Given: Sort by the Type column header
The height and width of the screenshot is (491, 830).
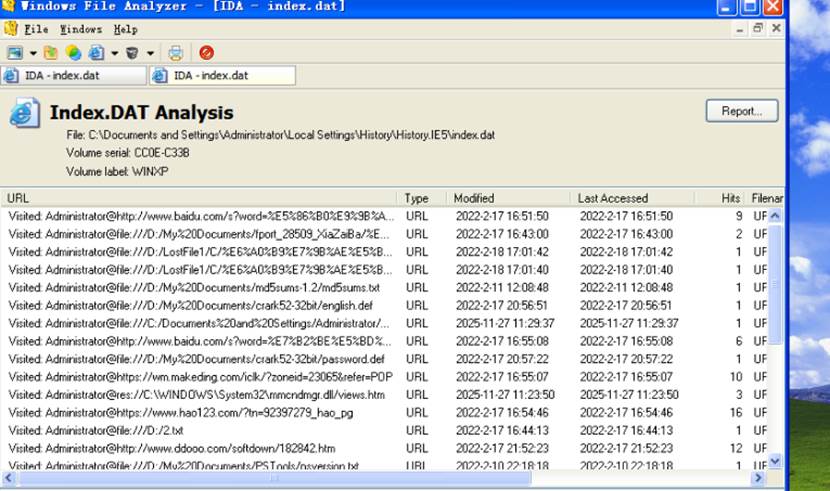Looking at the screenshot, I should (x=421, y=198).
